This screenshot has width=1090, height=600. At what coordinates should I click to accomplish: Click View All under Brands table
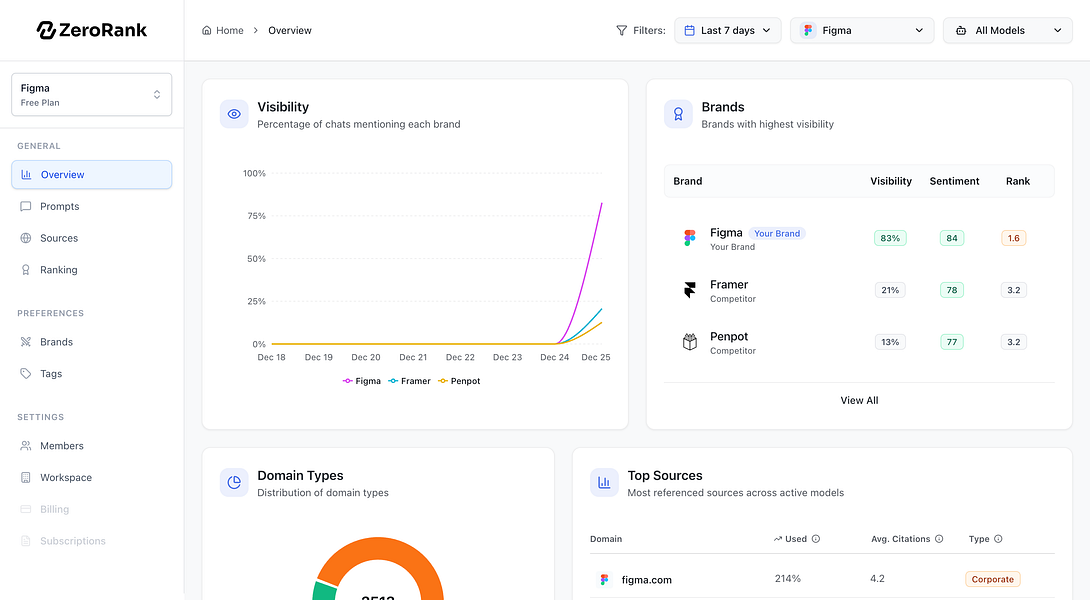tap(859, 400)
